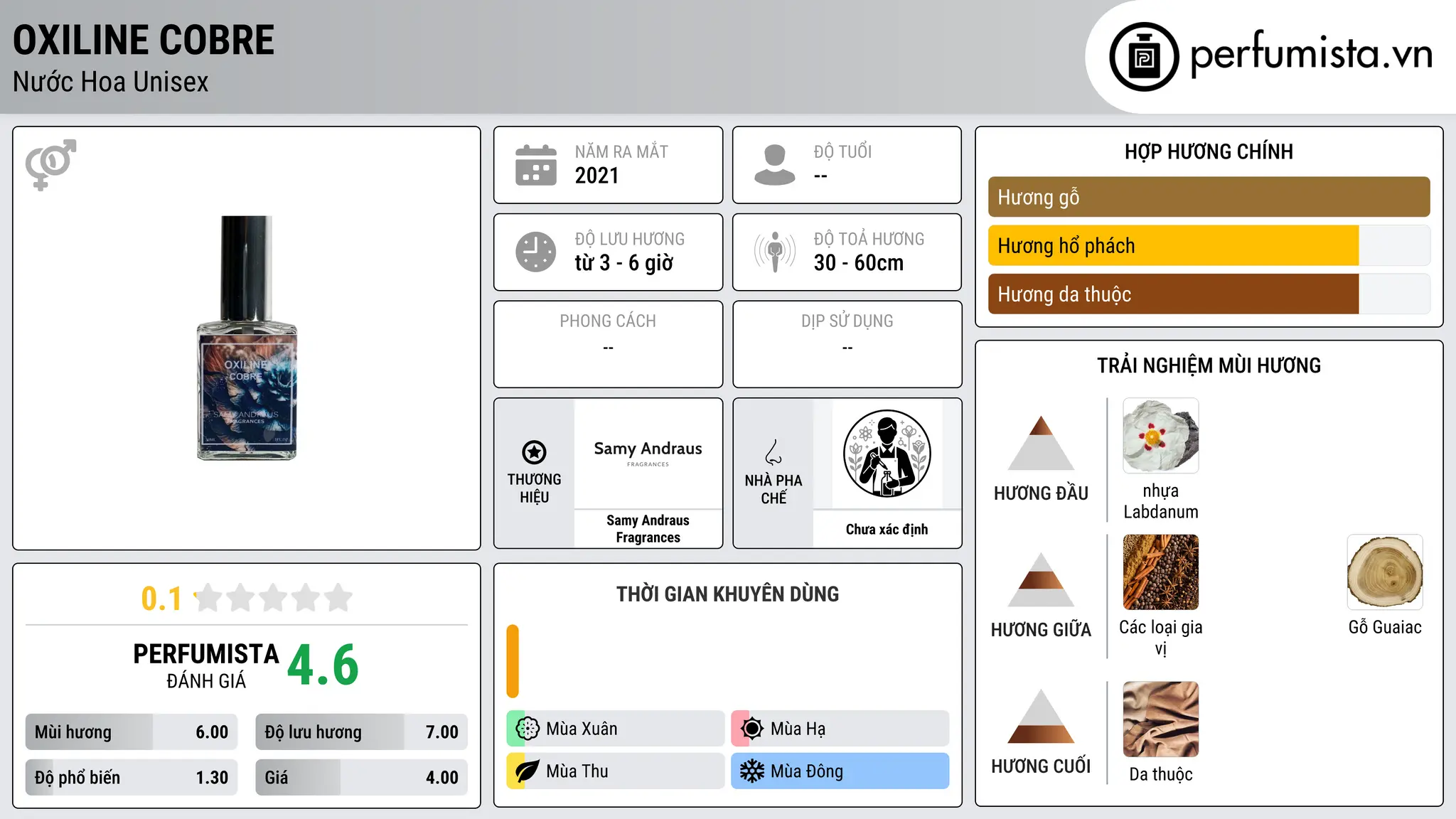Select the highlighted Mùa Đông season button
This screenshot has width=1456, height=819.
tap(840, 771)
